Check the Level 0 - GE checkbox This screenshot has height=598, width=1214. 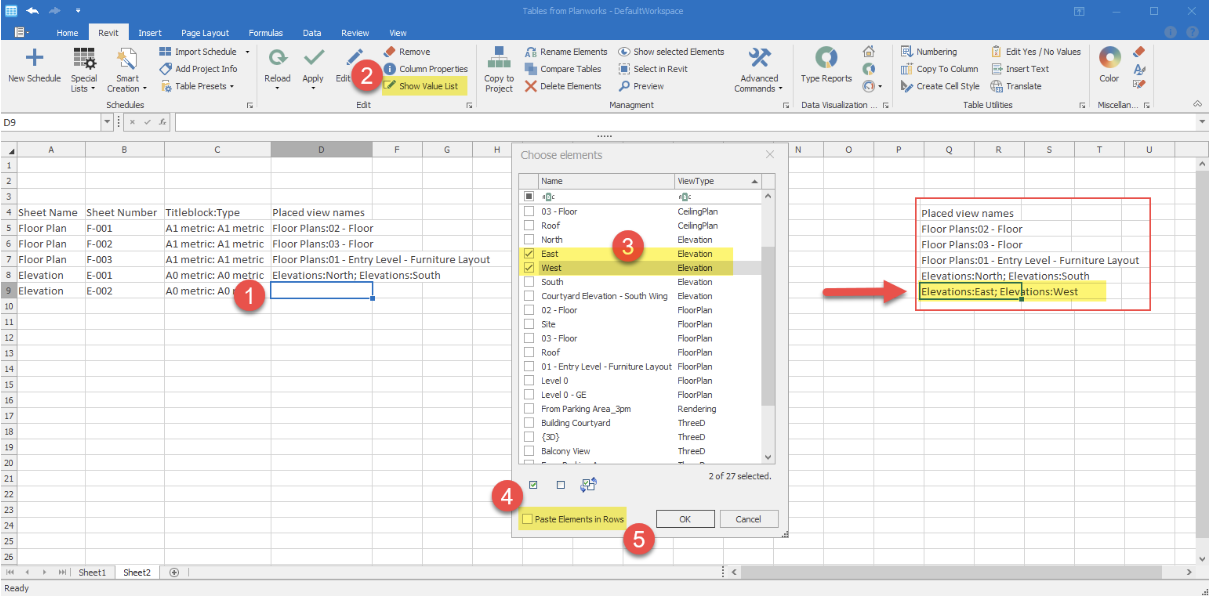[530, 395]
